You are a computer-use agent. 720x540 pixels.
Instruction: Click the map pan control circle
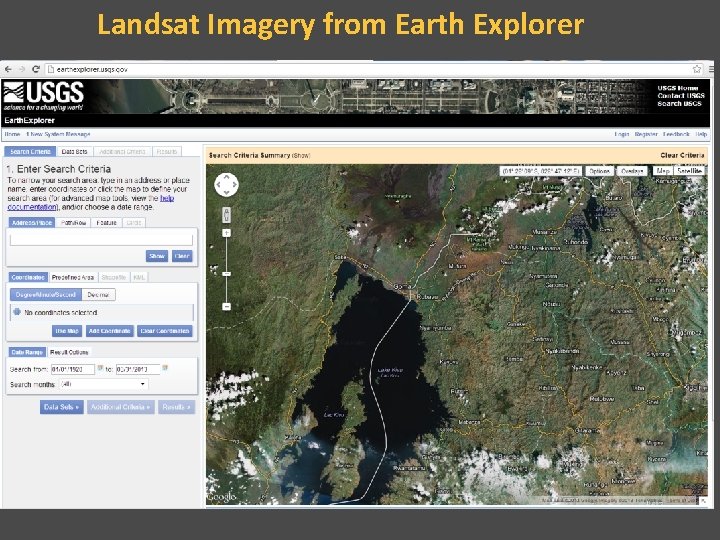tap(226, 185)
